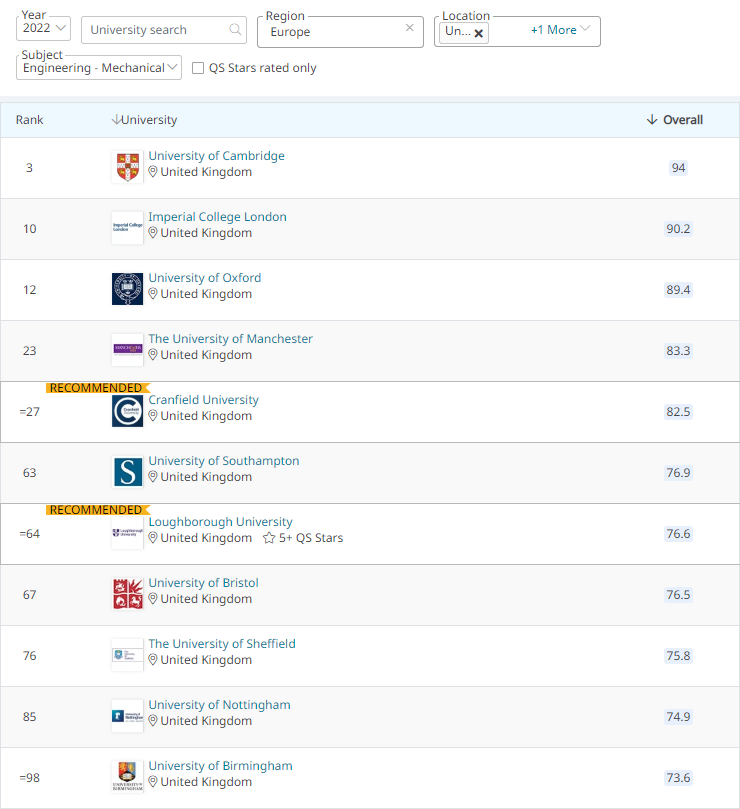Click the University of Oxford crest logo
740x809 pixels.
coord(127,289)
